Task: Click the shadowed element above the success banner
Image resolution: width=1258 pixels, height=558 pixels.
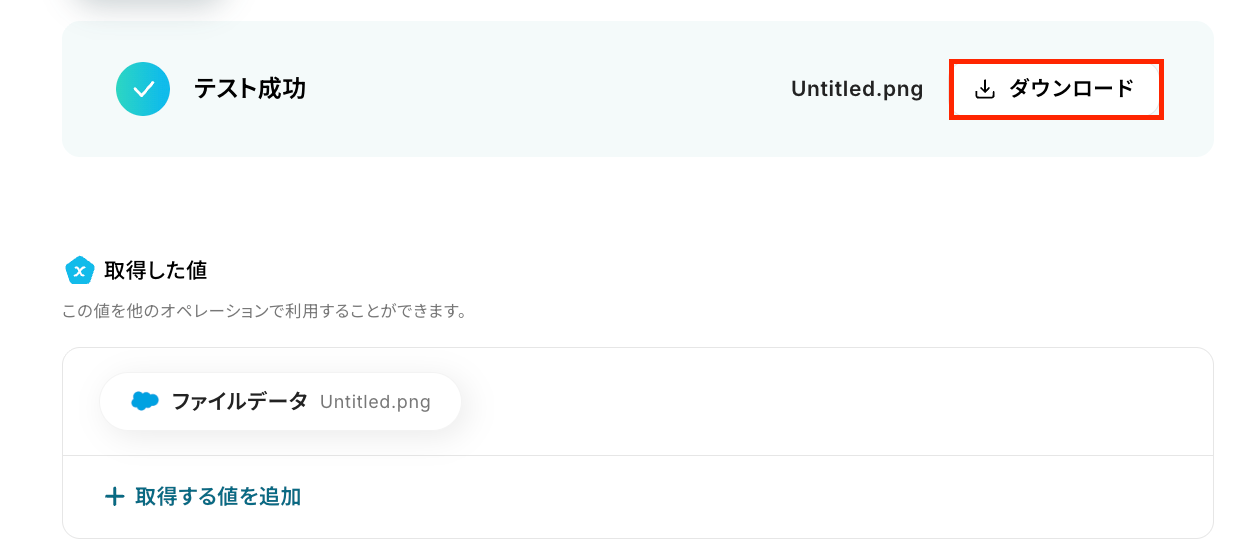Action: [150, 6]
